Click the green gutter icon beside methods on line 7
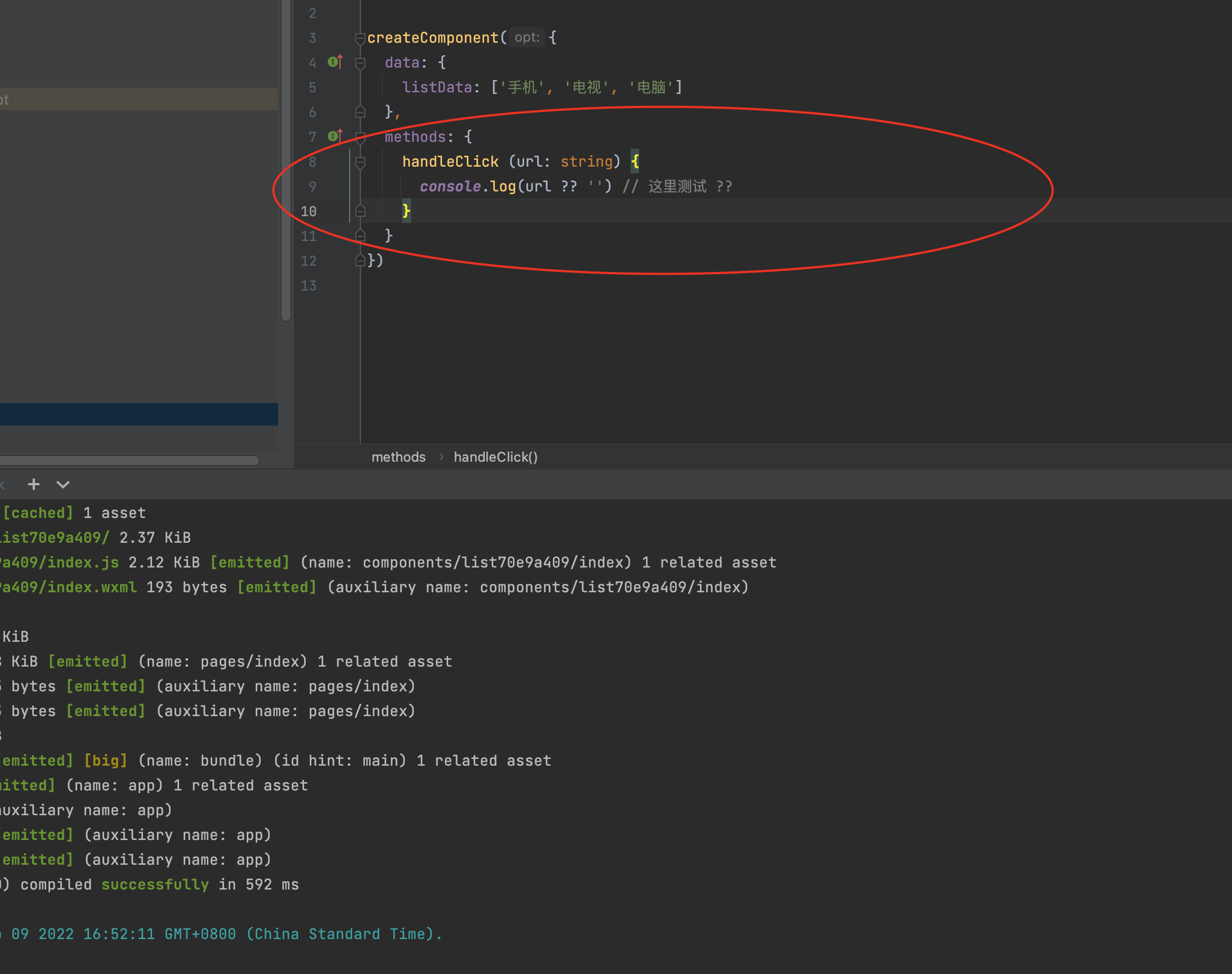Image resolution: width=1232 pixels, height=974 pixels. pos(333,137)
